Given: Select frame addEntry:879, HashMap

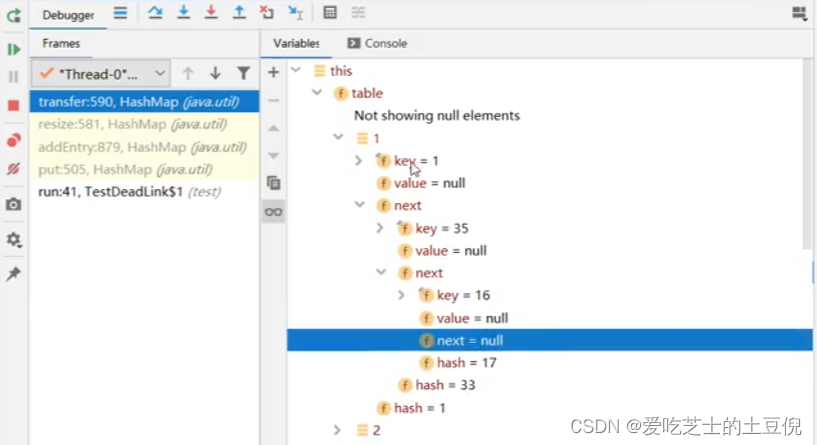Looking at the screenshot, I should (144, 147).
